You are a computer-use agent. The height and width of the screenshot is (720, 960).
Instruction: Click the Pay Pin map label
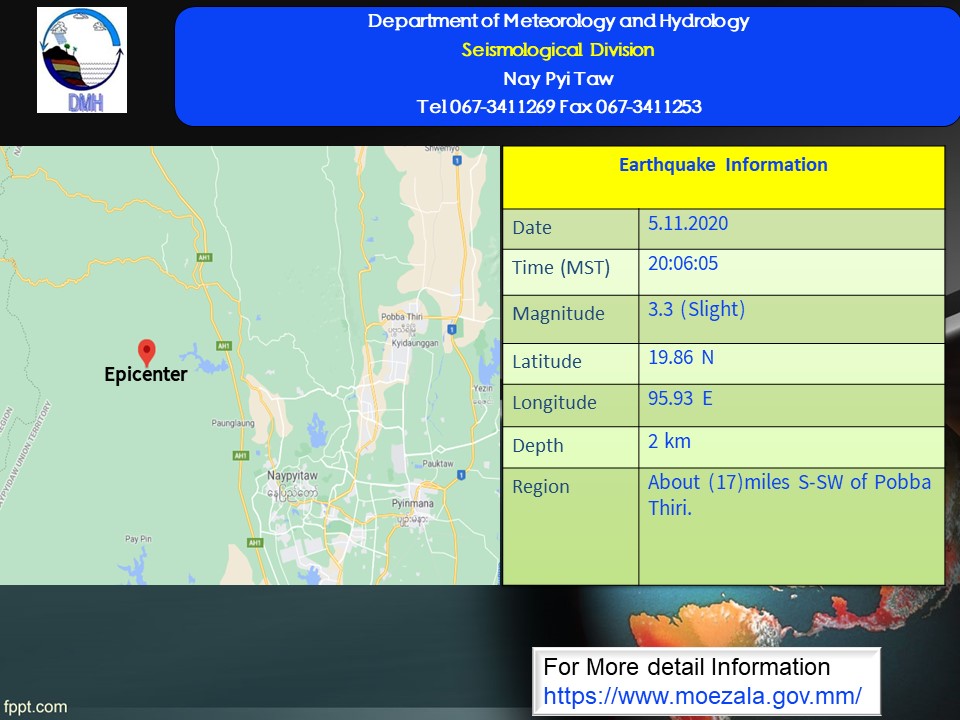[138, 539]
